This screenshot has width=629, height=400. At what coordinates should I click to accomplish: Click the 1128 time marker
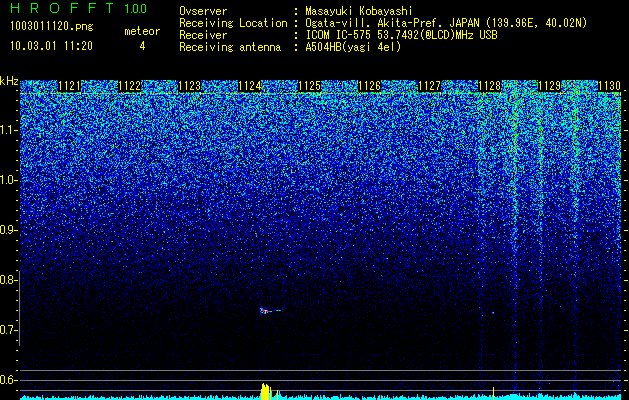(490, 86)
